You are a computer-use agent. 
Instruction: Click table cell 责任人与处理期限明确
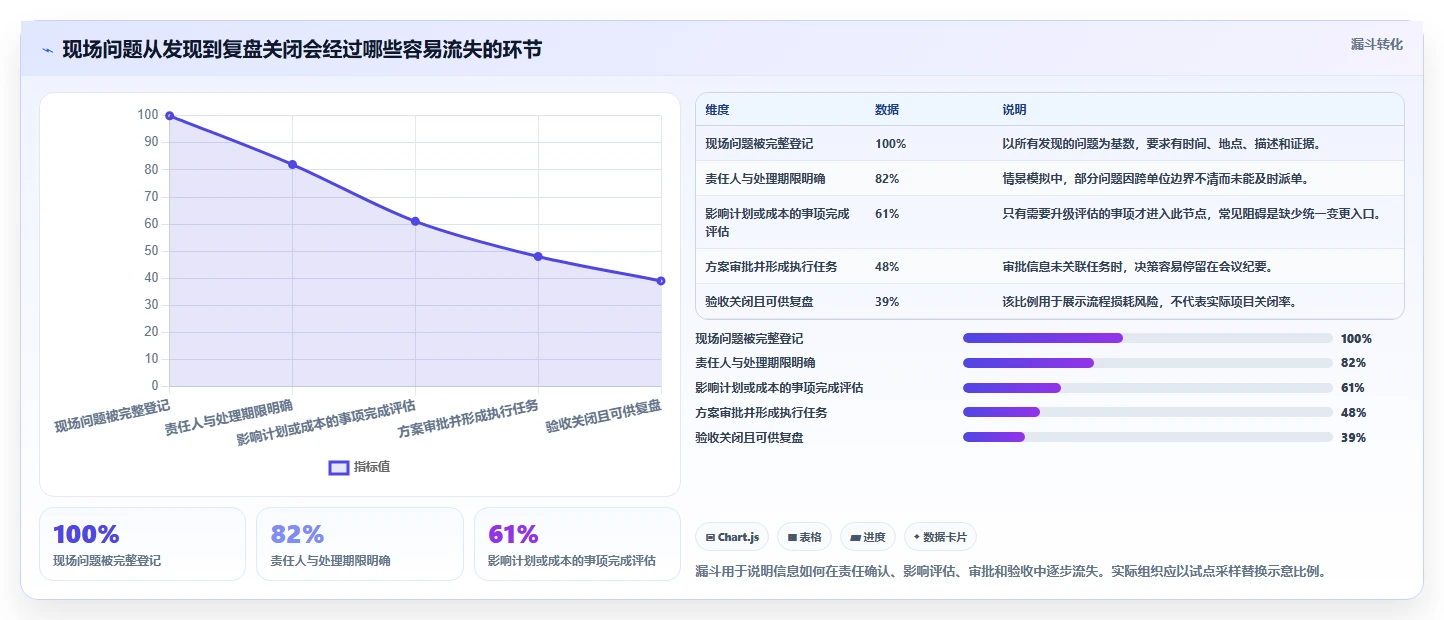point(765,179)
